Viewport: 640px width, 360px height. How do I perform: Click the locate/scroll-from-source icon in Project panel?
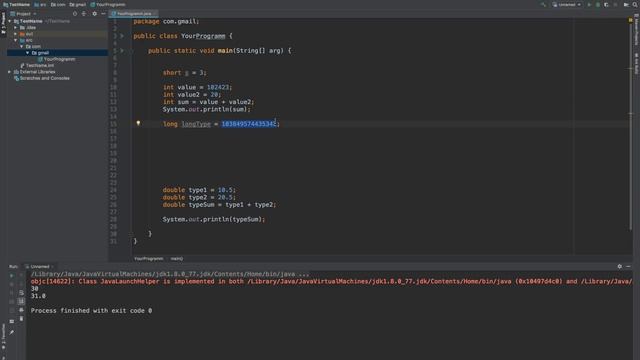point(75,13)
